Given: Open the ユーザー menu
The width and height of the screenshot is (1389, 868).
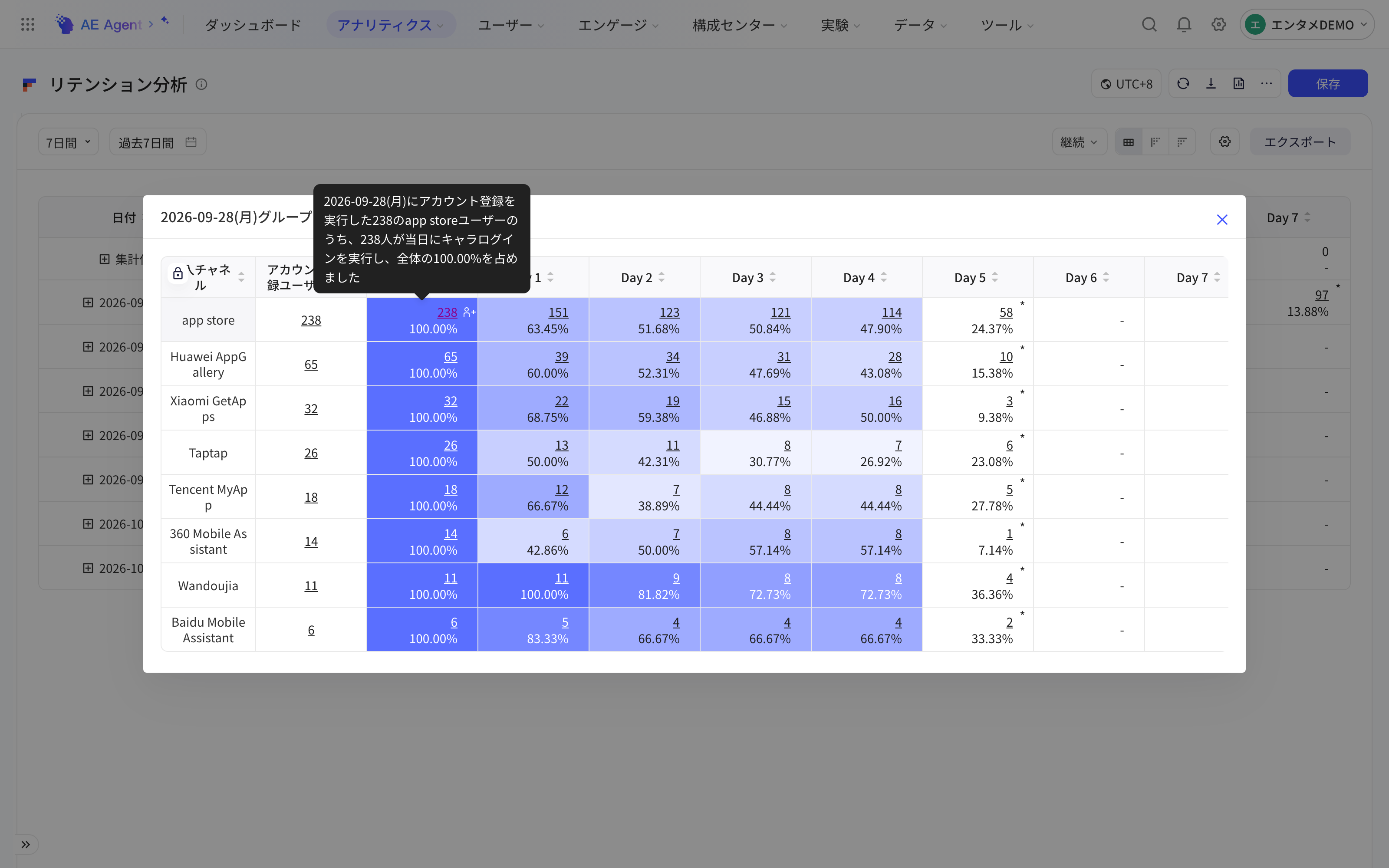Looking at the screenshot, I should coord(511,25).
